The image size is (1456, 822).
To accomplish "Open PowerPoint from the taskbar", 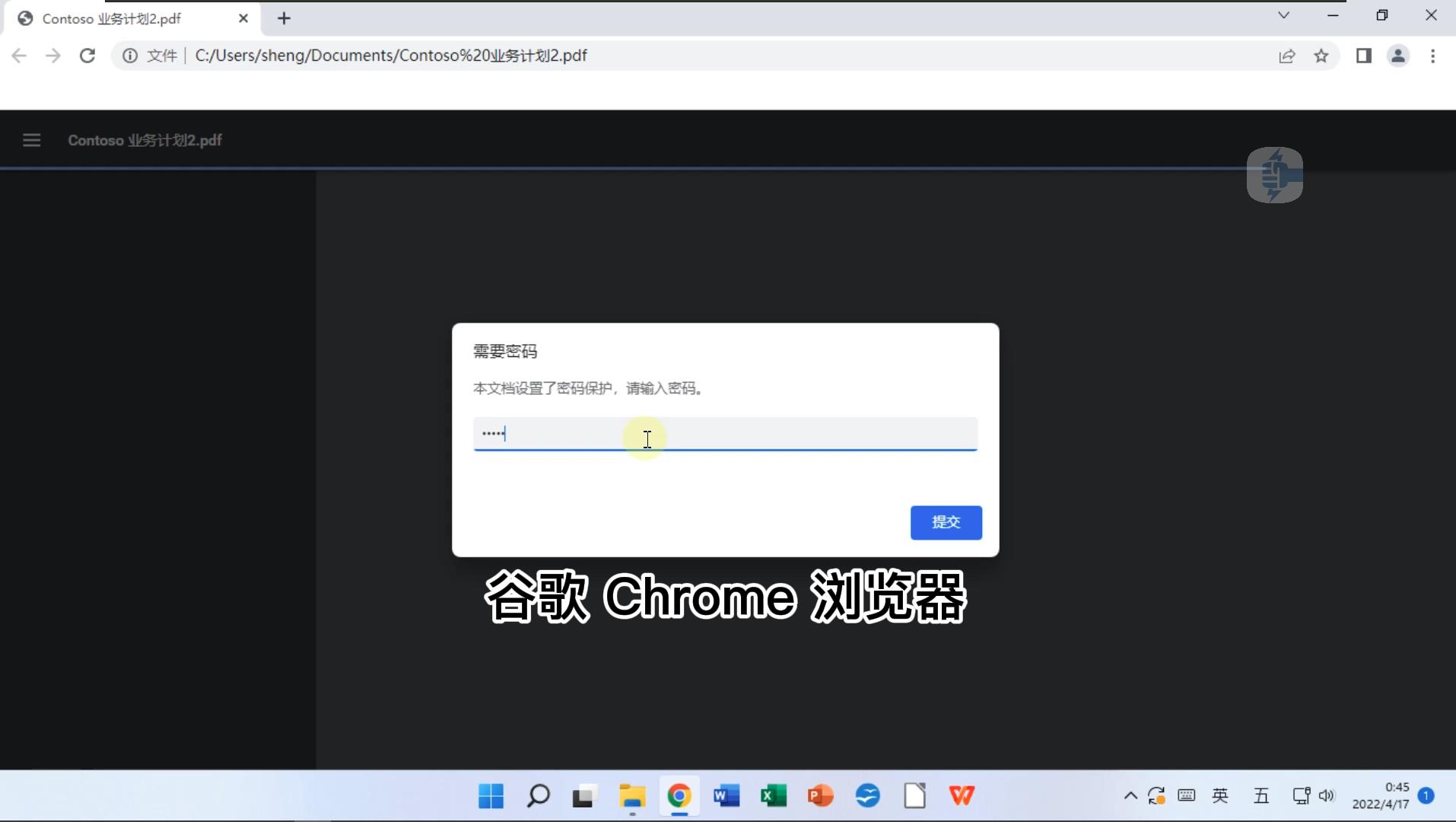I will (820, 796).
